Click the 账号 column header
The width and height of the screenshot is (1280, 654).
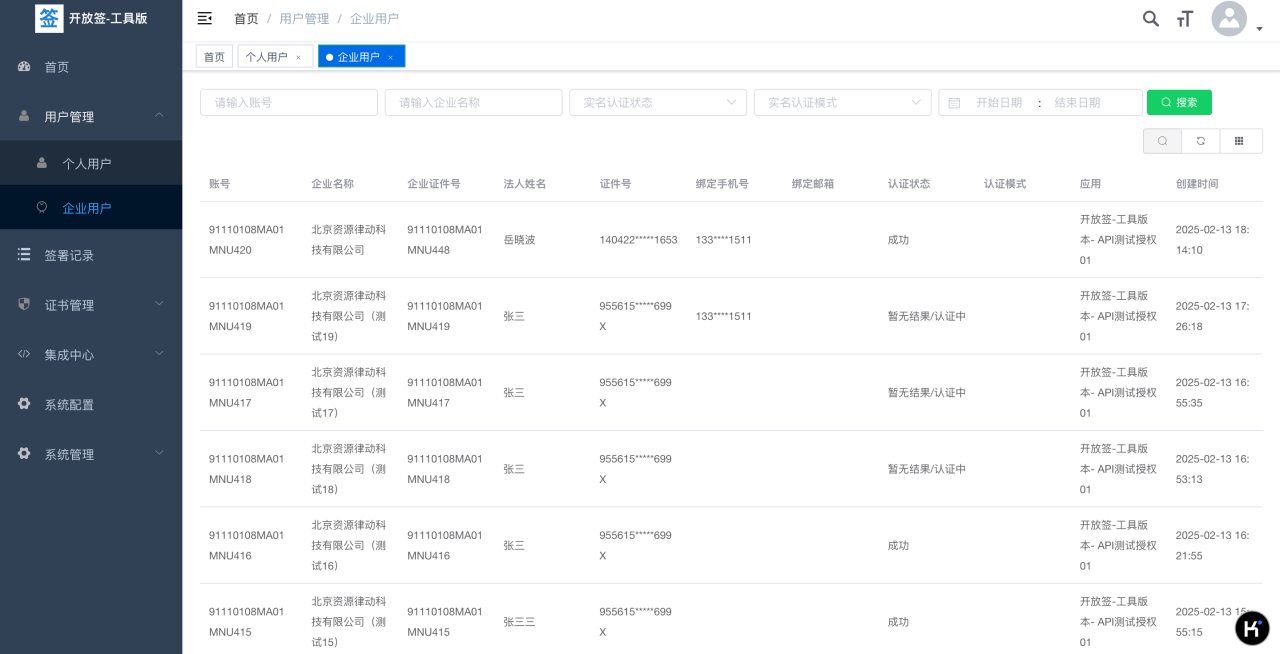click(220, 184)
